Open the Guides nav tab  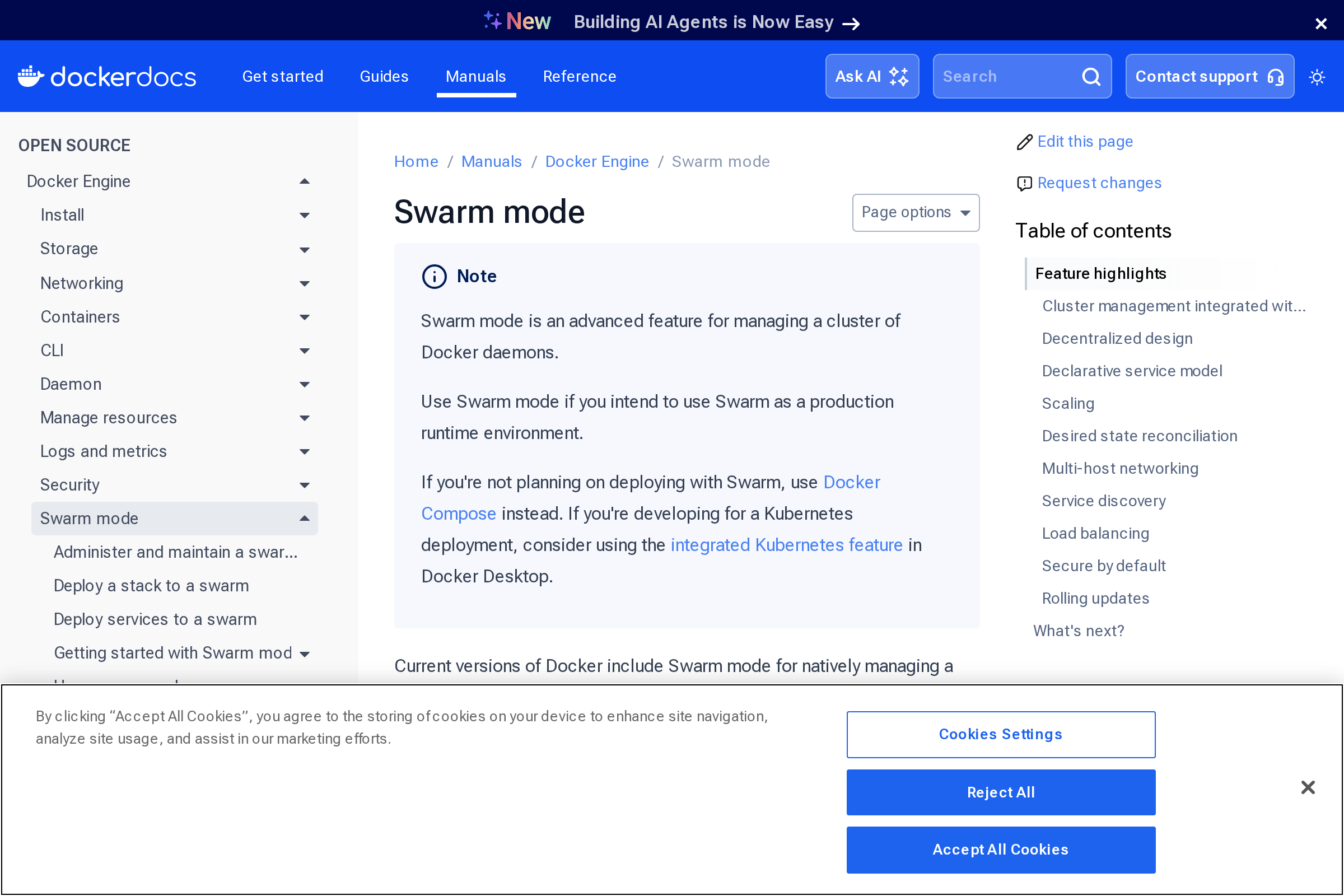pyautogui.click(x=384, y=77)
